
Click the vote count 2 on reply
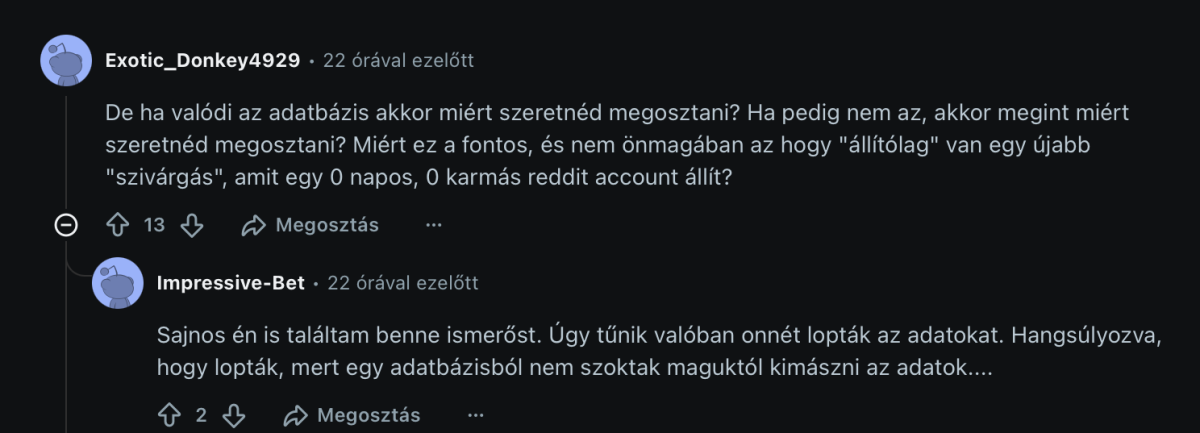(201, 415)
